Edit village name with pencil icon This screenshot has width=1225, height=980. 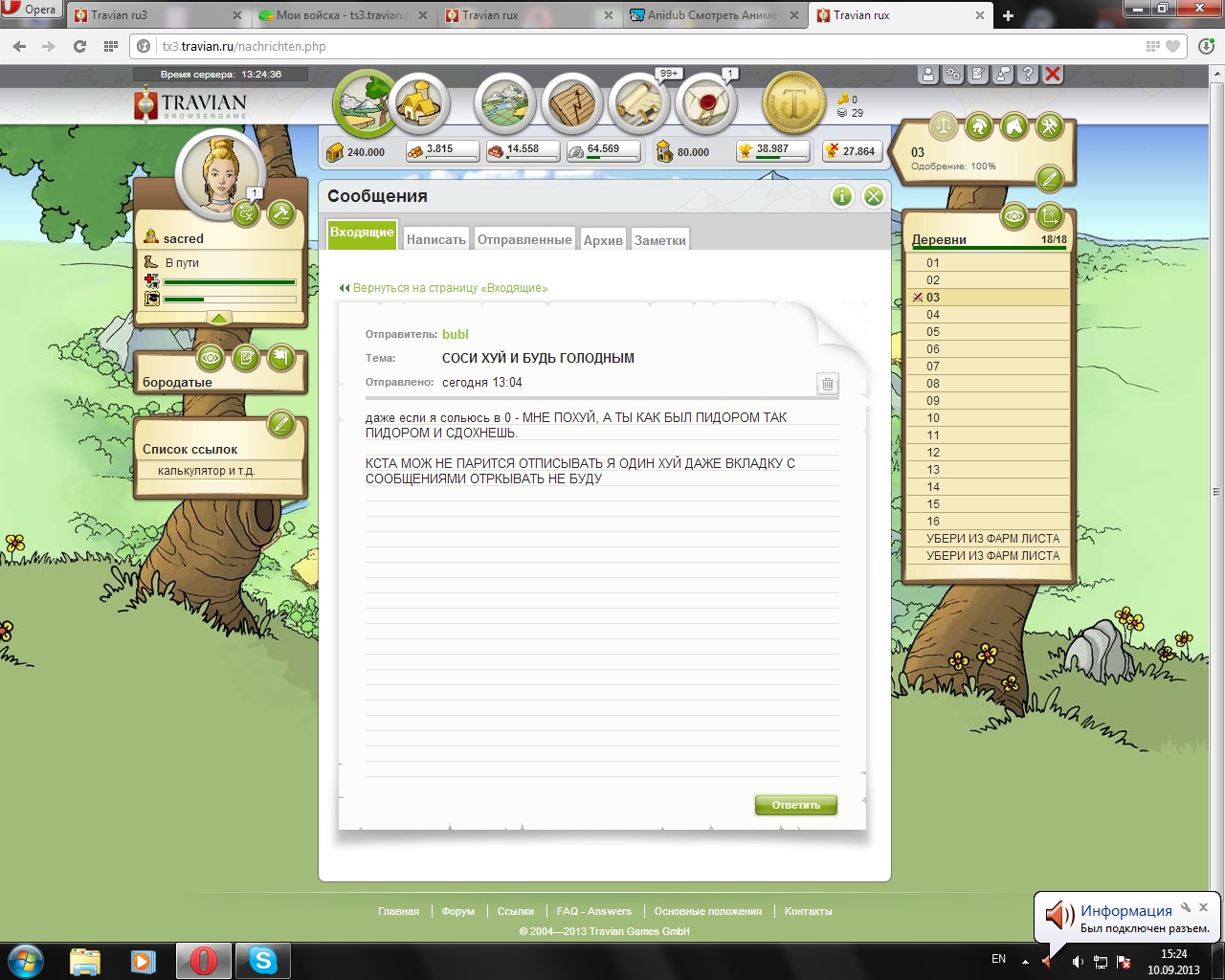[1050, 178]
